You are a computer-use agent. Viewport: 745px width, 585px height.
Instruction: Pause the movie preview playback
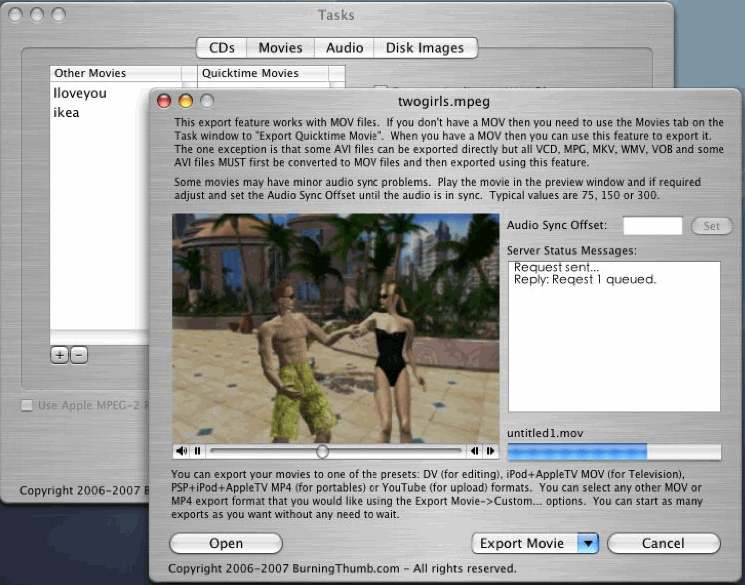pyautogui.click(x=197, y=452)
